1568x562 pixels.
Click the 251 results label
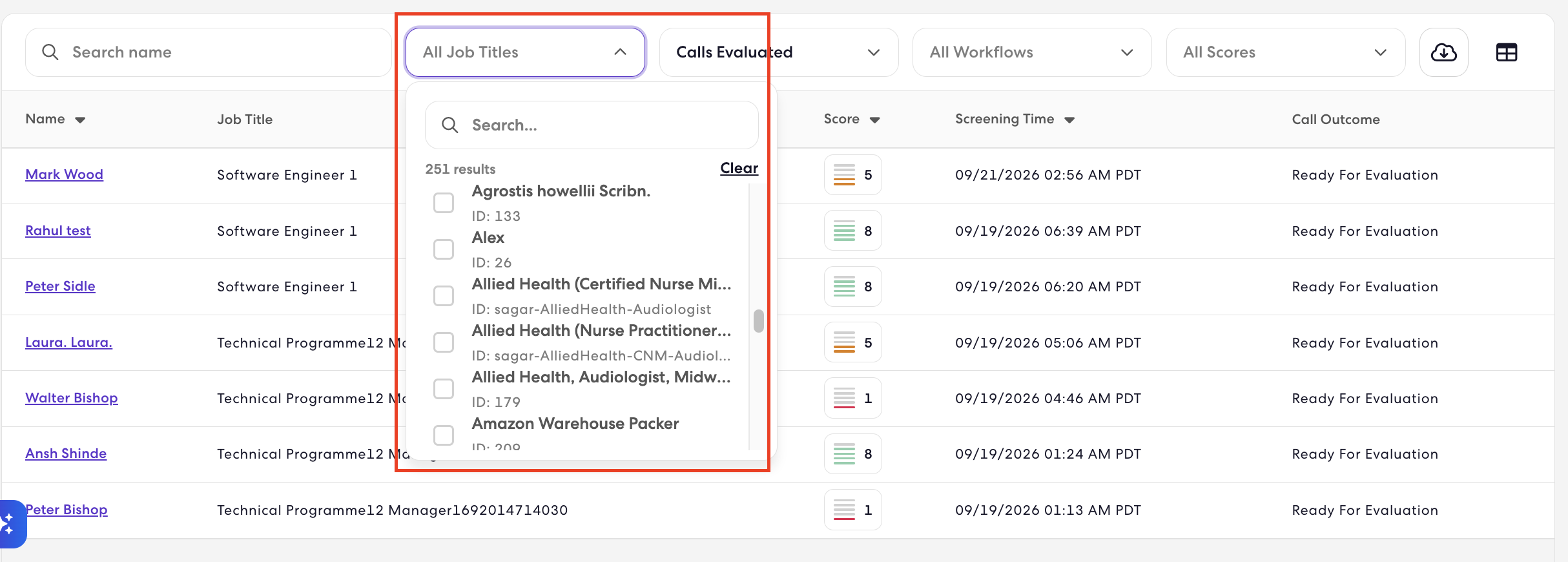point(460,169)
